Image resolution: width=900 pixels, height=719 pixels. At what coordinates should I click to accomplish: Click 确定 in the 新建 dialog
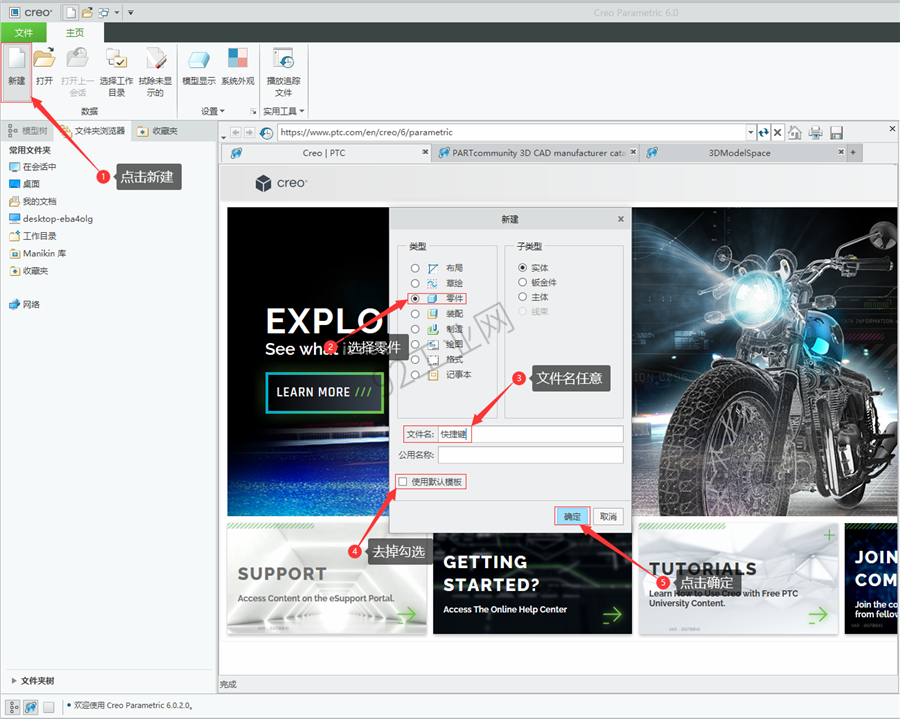tap(572, 516)
